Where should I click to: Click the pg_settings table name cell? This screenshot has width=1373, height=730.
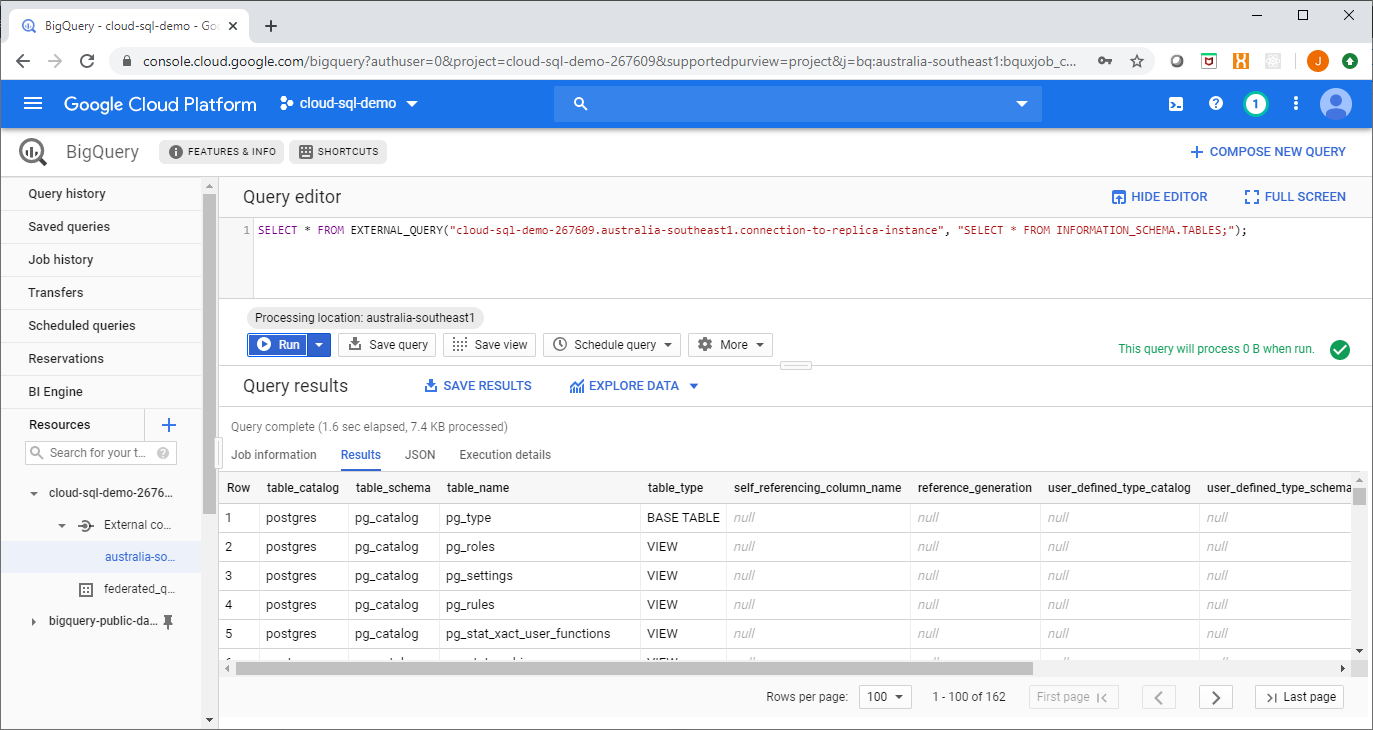click(x=479, y=576)
